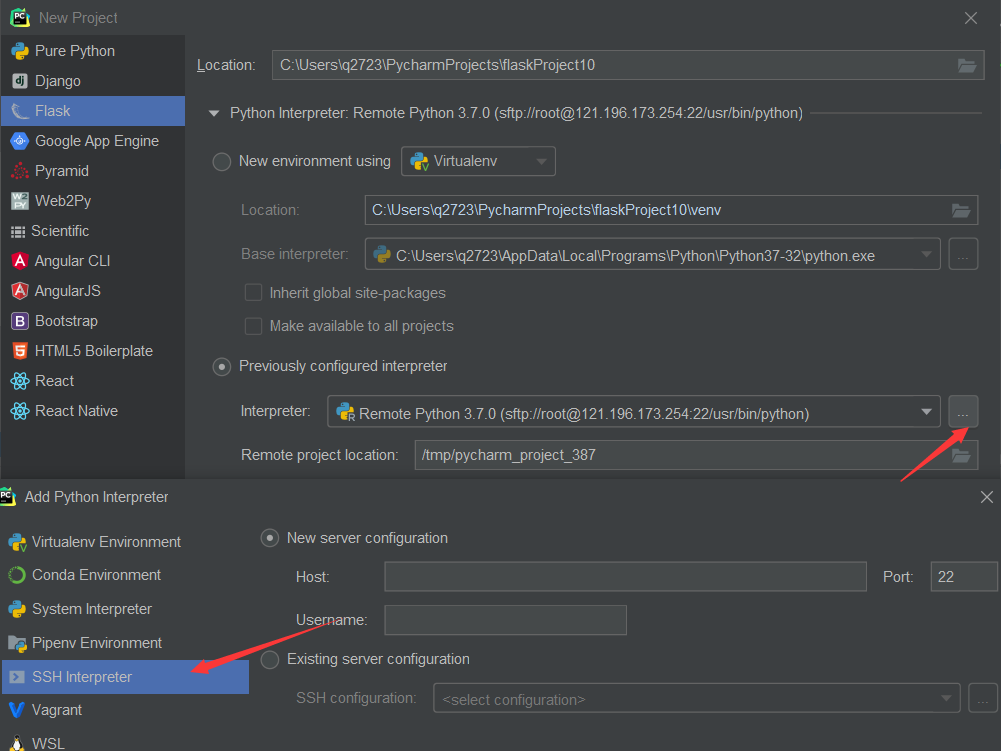1001x751 pixels.
Task: Click the Flask icon in sidebar
Action: pyautogui.click(x=20, y=111)
